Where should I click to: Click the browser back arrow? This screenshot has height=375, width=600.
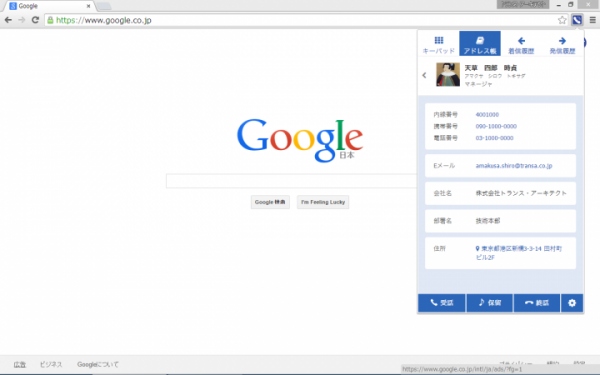click(8, 20)
